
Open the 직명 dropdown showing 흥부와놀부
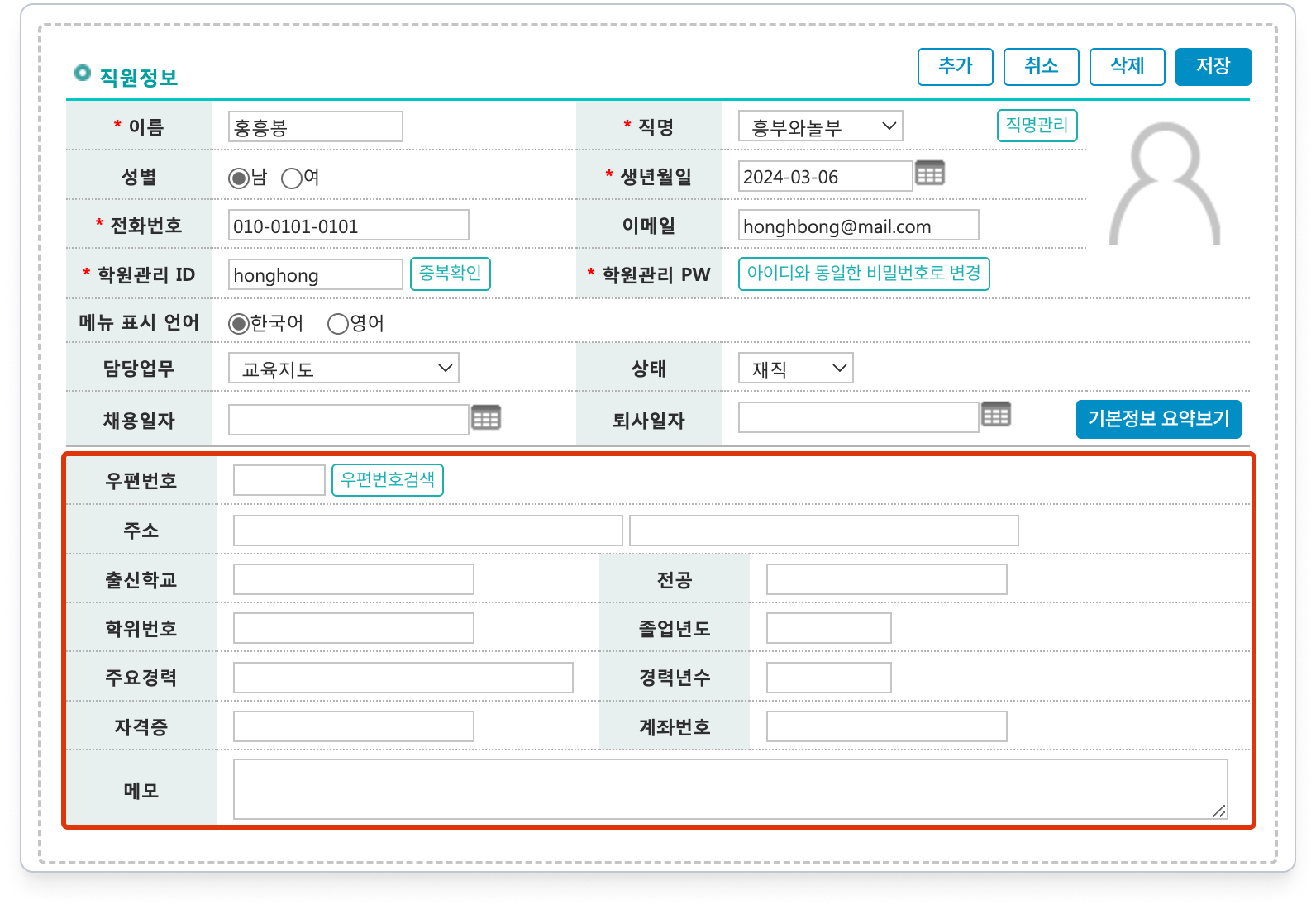point(820,126)
